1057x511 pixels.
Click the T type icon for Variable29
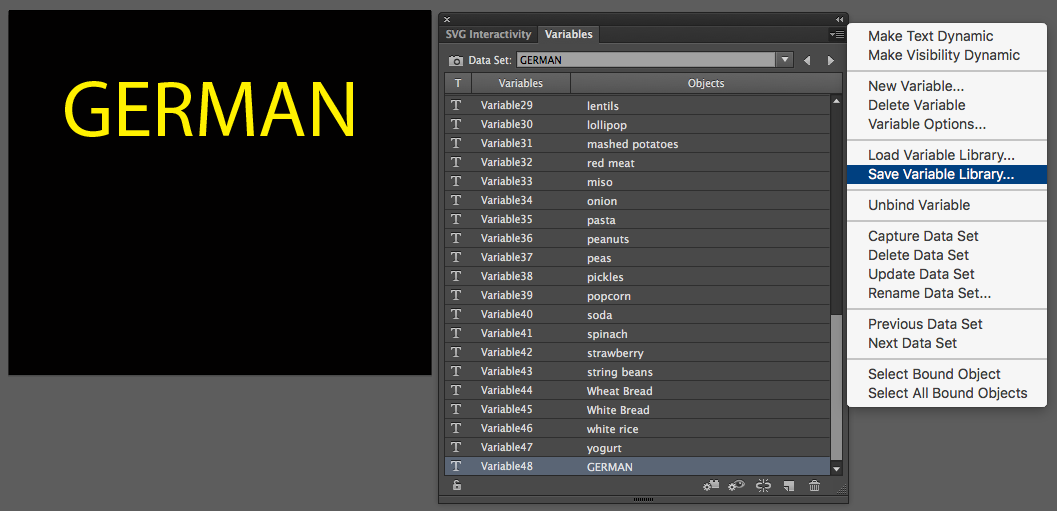coord(456,106)
